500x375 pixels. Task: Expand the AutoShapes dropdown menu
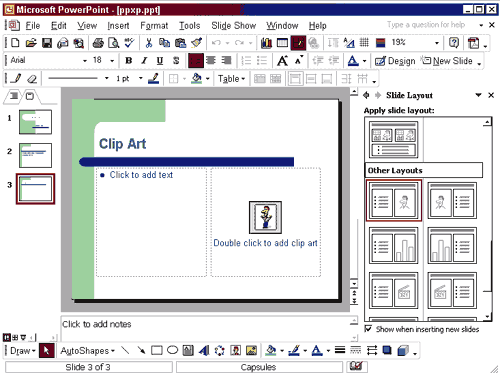[87, 351]
